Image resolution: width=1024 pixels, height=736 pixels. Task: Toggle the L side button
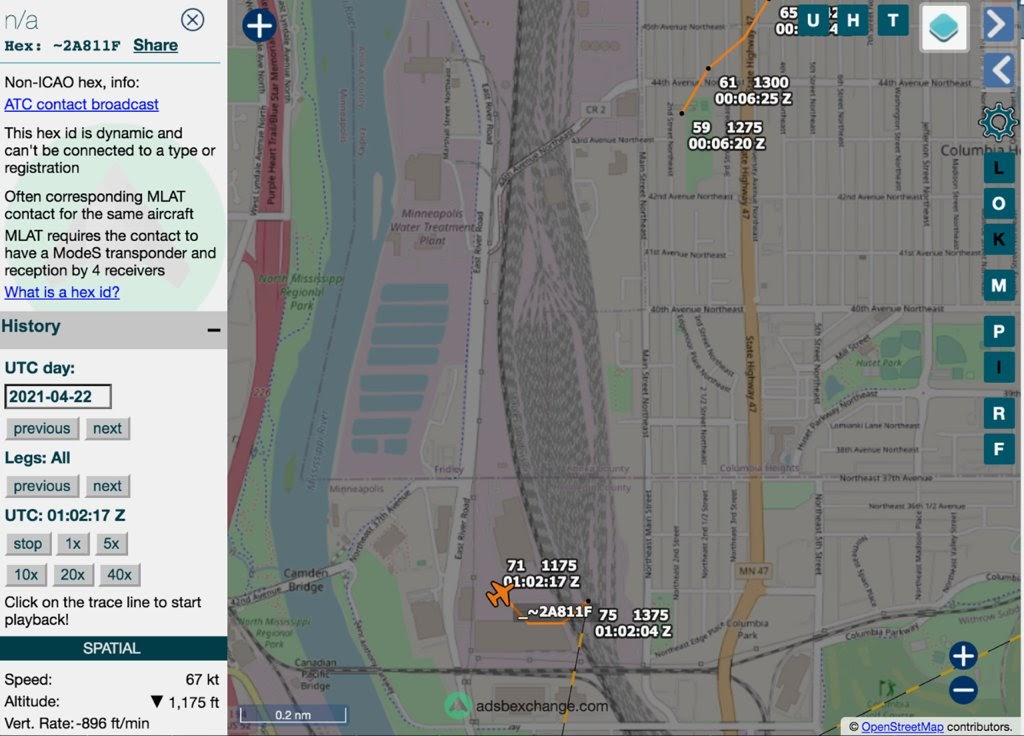pyautogui.click(x=997, y=167)
